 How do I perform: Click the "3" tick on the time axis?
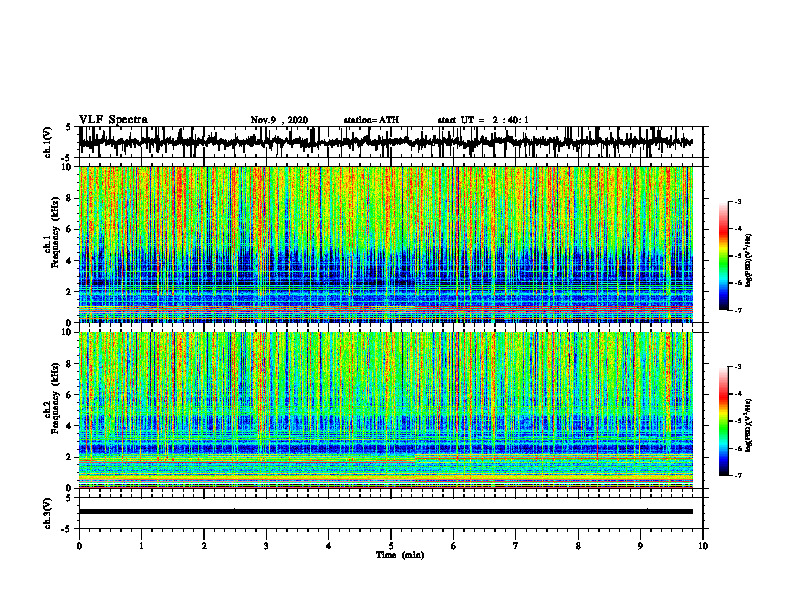pyautogui.click(x=266, y=546)
